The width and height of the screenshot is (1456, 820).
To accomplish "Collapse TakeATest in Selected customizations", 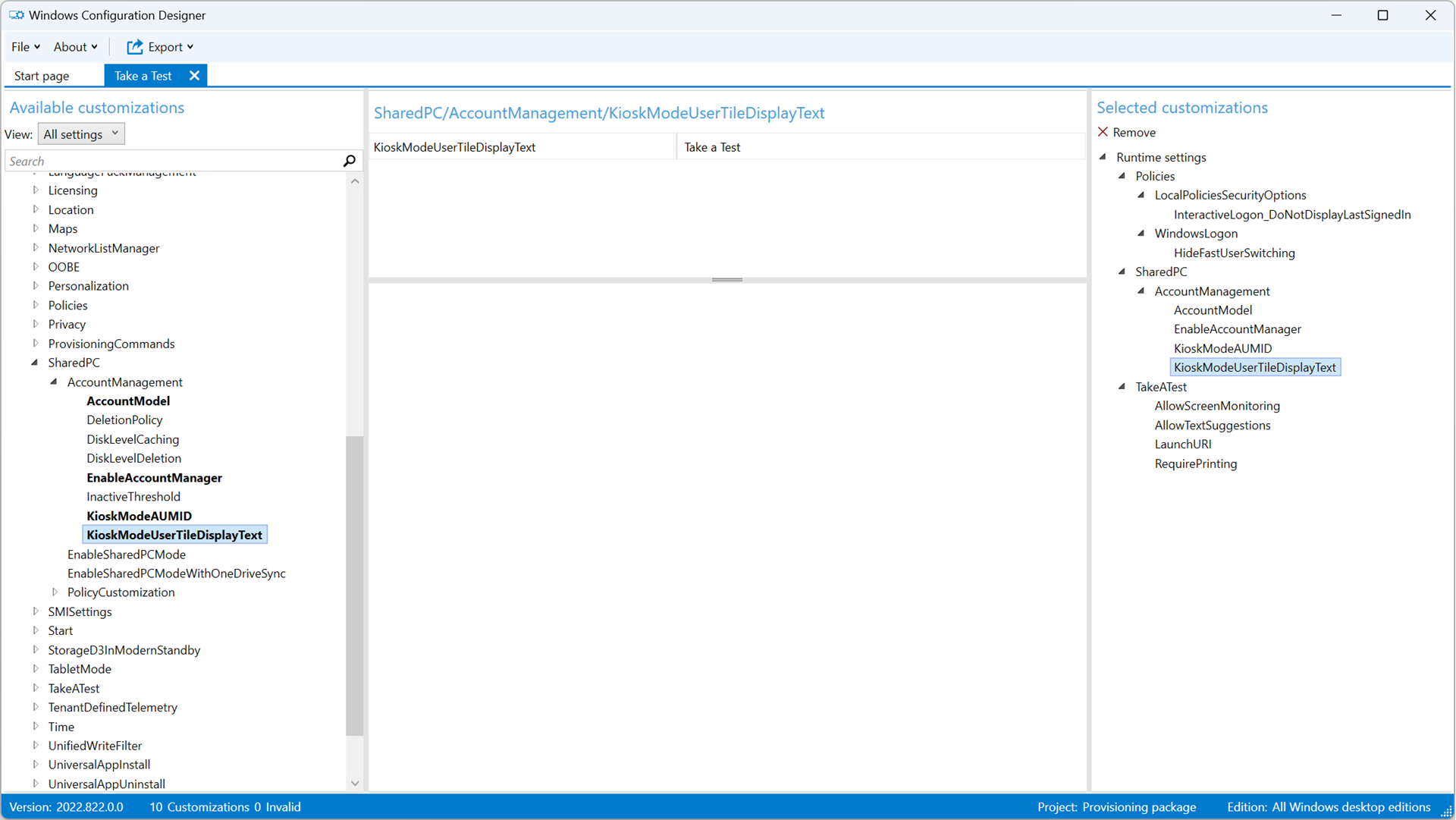I will [1122, 387].
